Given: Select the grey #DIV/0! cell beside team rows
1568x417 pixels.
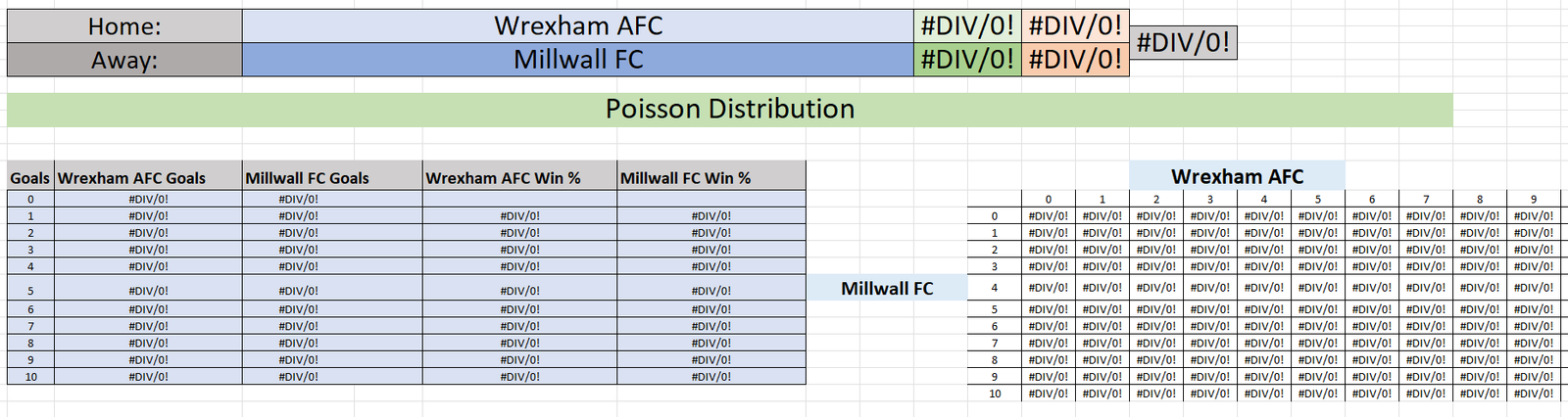Looking at the screenshot, I should (1183, 43).
